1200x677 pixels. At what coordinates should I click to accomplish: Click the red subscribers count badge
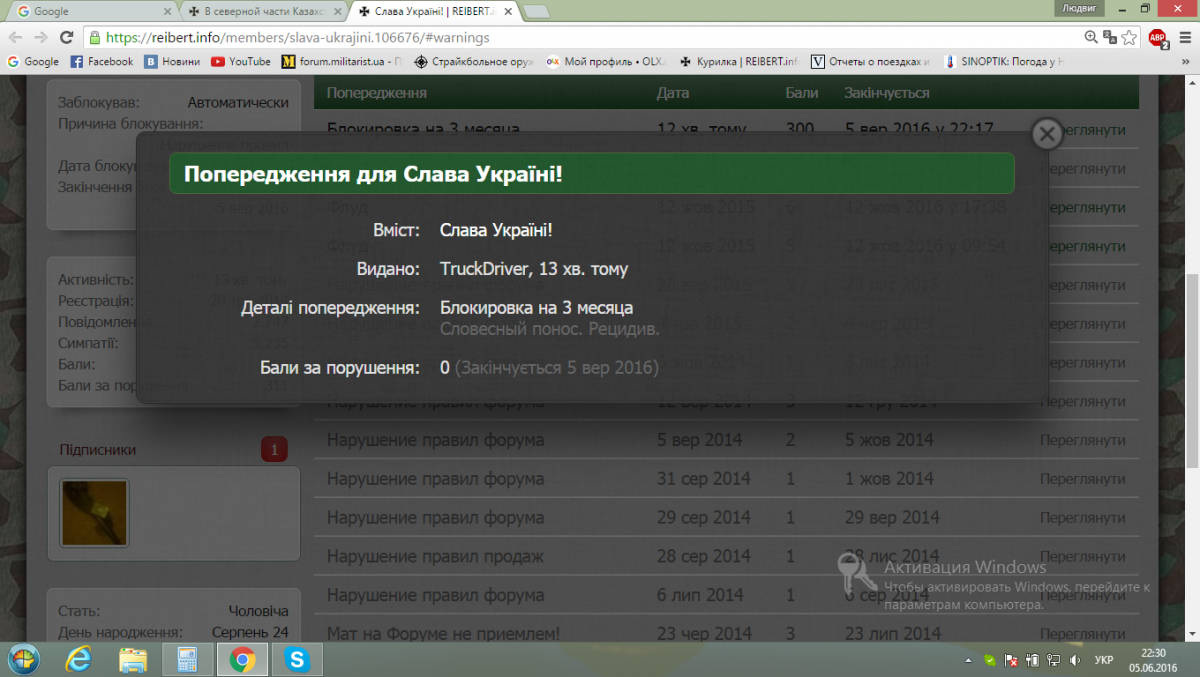[x=274, y=449]
